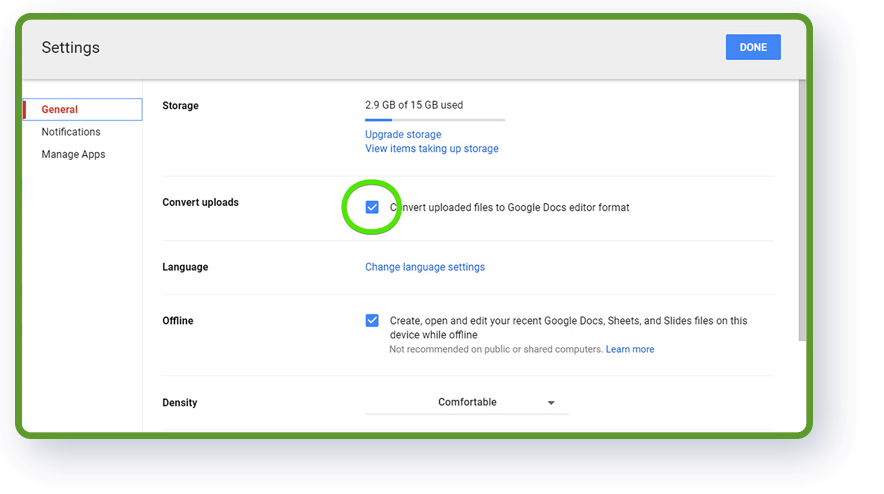The width and height of the screenshot is (884, 494).
Task: Open the Notifications settings section
Action: pyautogui.click(x=71, y=132)
